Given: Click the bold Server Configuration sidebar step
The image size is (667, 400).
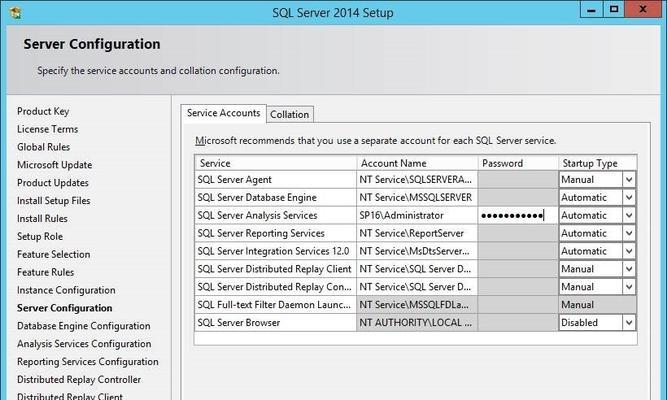Looking at the screenshot, I should point(65,308).
